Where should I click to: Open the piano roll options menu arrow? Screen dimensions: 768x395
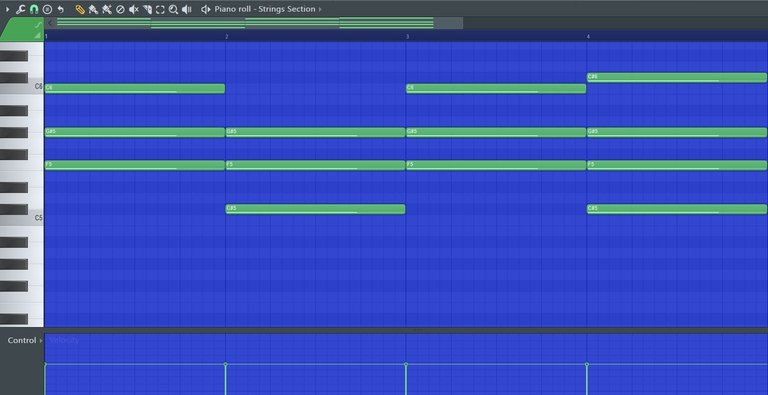(x=7, y=9)
